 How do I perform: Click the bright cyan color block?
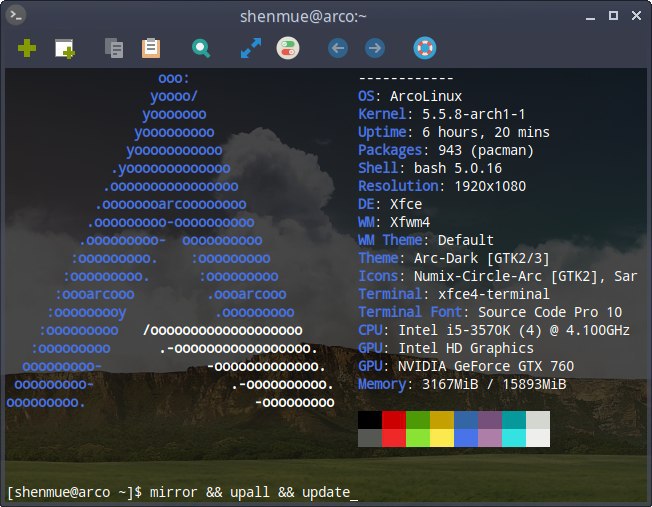tap(514, 438)
